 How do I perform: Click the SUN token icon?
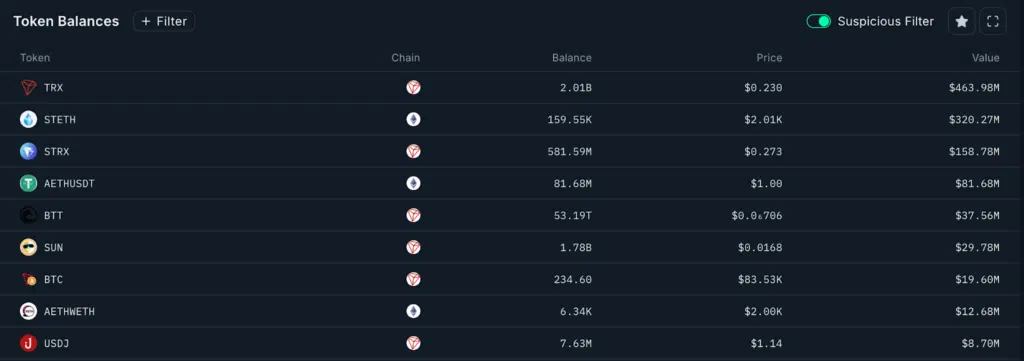pos(28,247)
